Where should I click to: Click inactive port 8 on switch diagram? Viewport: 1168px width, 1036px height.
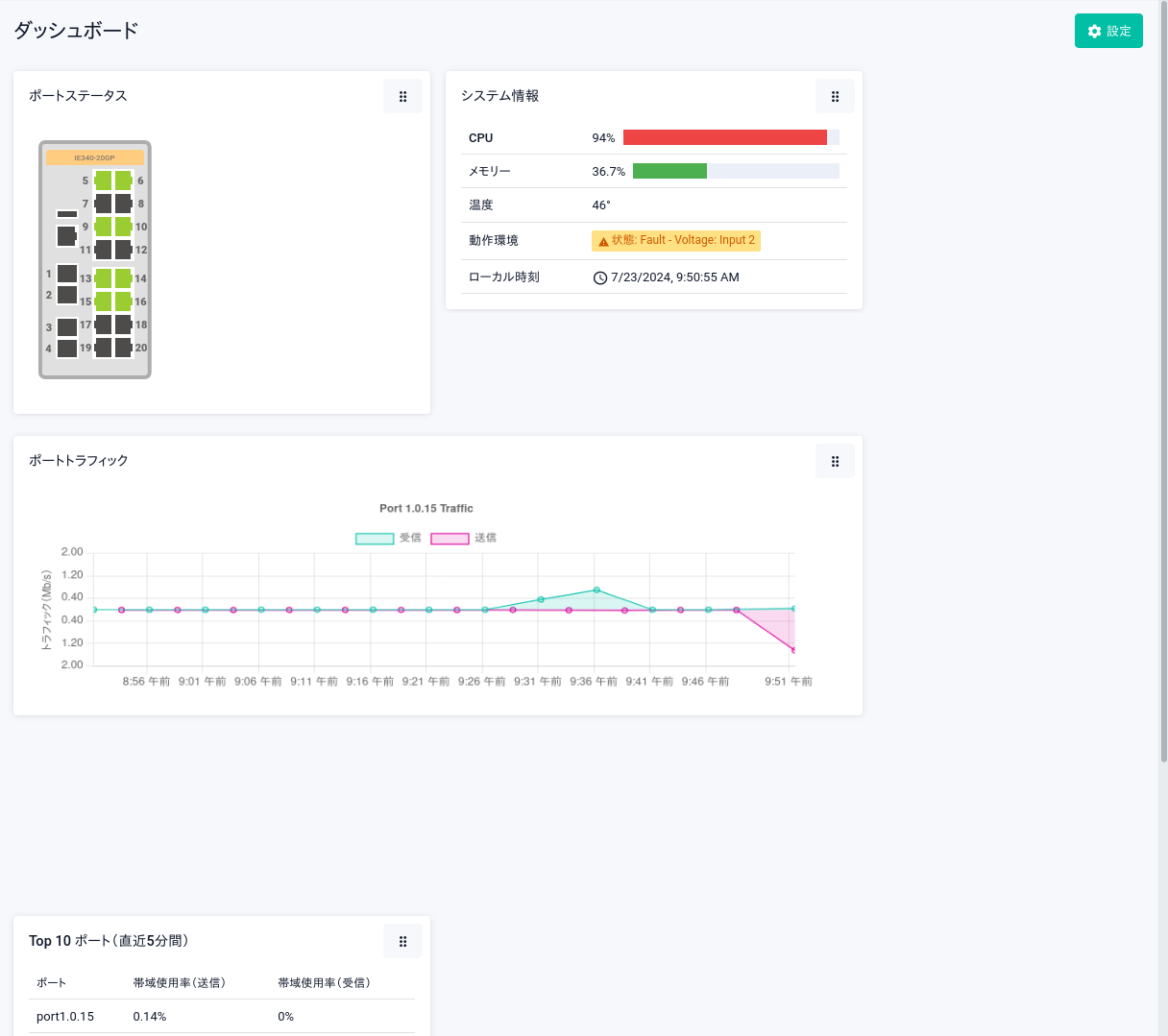coord(123,204)
